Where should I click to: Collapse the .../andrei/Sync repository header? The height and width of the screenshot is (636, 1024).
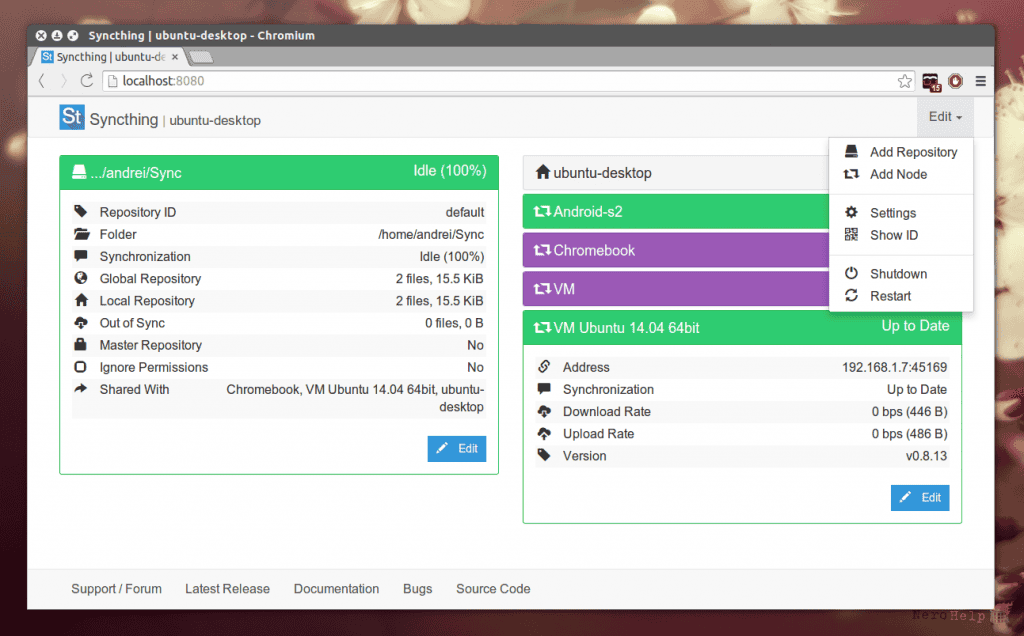coord(279,172)
